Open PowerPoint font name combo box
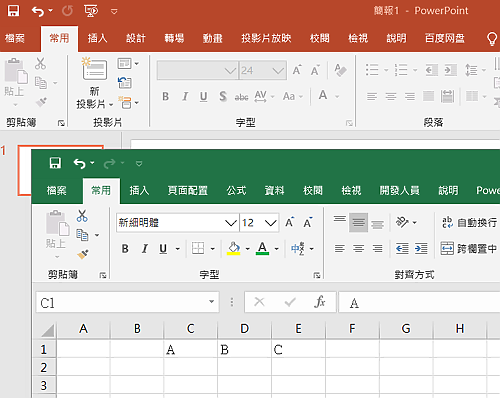 tap(197, 70)
